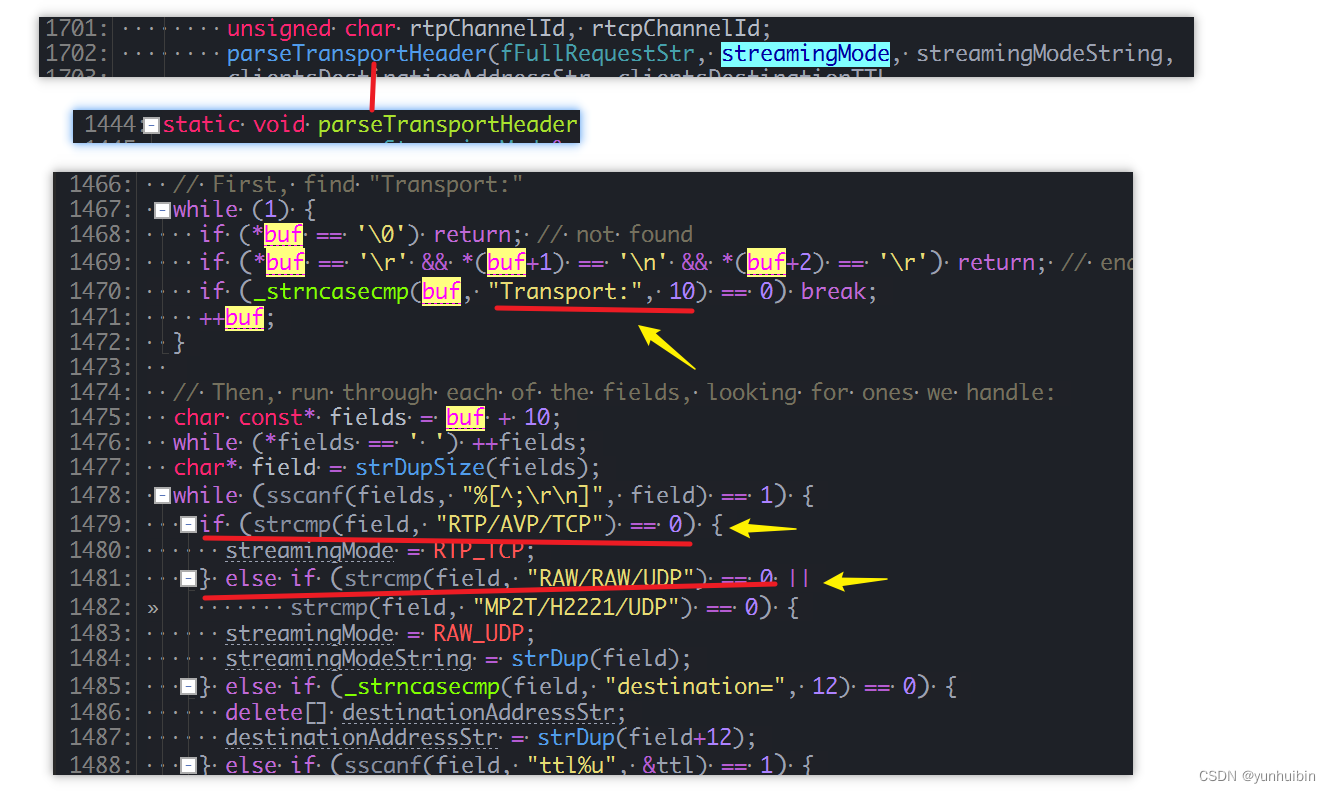Click &ttl argument on line 1488
This screenshot has height=793, width=1331.
(670, 765)
